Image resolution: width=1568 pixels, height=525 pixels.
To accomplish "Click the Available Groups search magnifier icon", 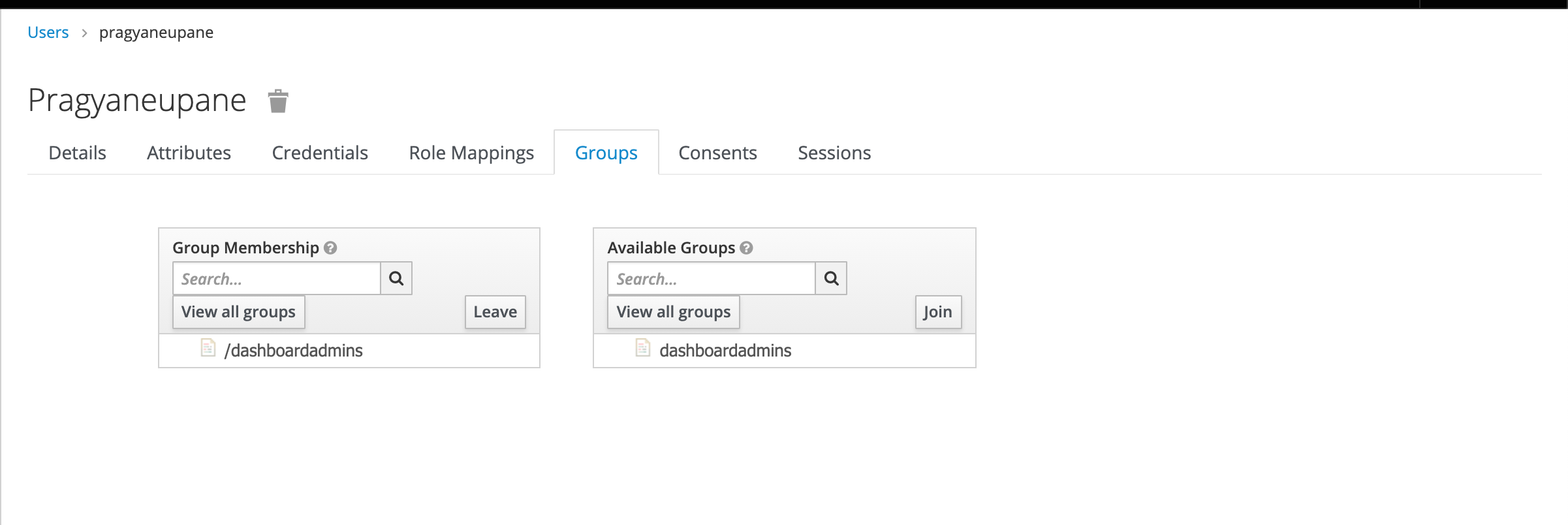I will coord(831,278).
